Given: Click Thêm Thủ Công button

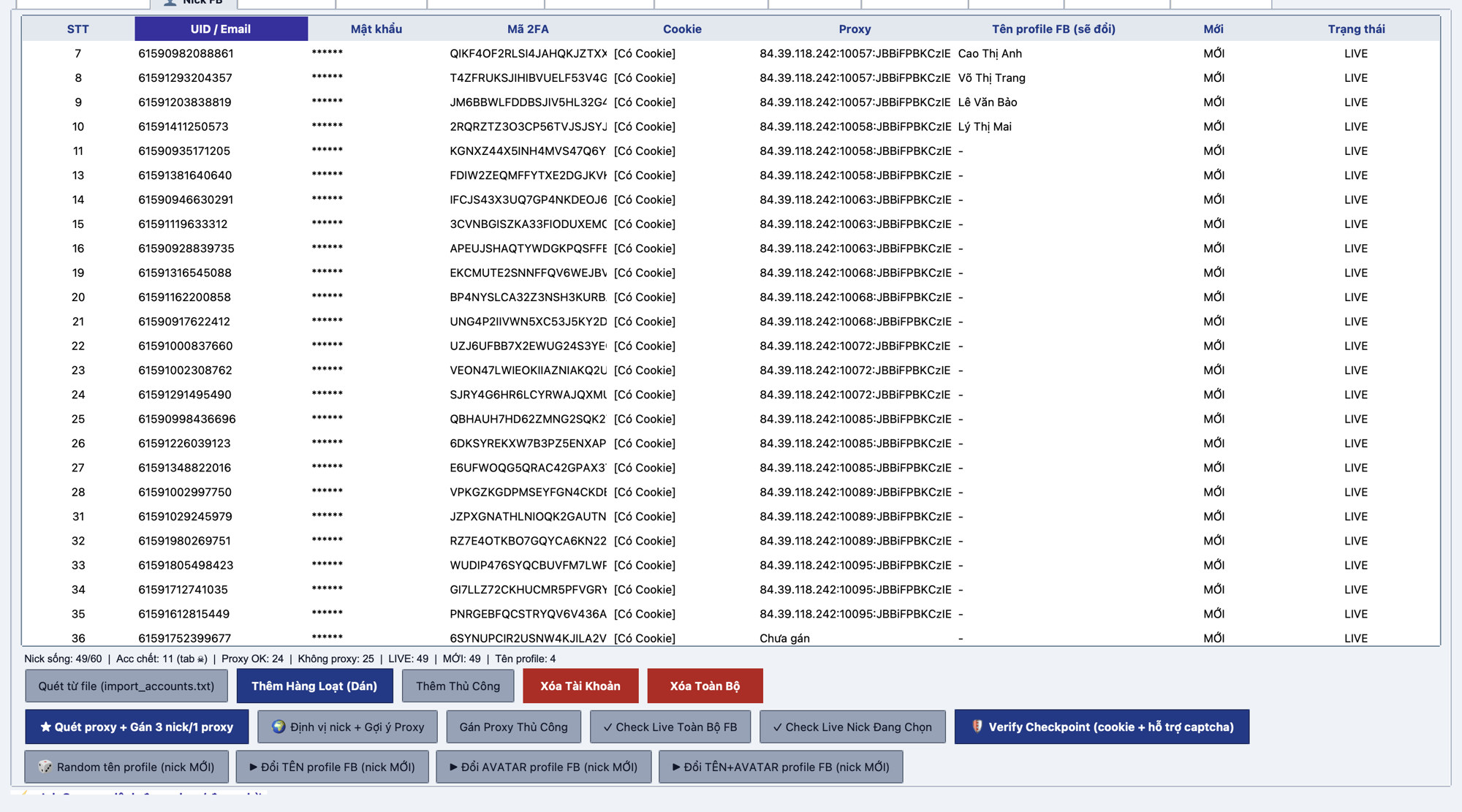Looking at the screenshot, I should point(458,686).
